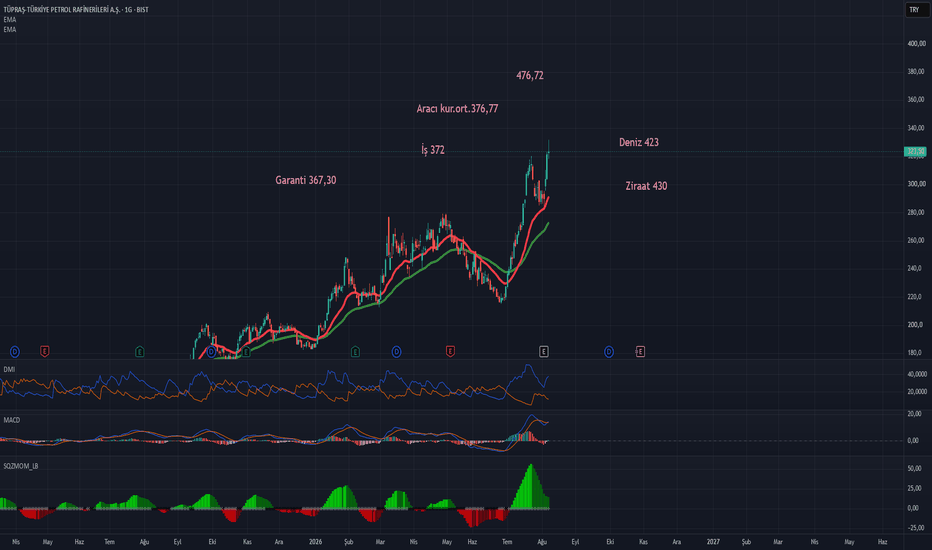Click the 50,00 SQZMOM scale value
This screenshot has width=932, height=550.
coord(915,469)
